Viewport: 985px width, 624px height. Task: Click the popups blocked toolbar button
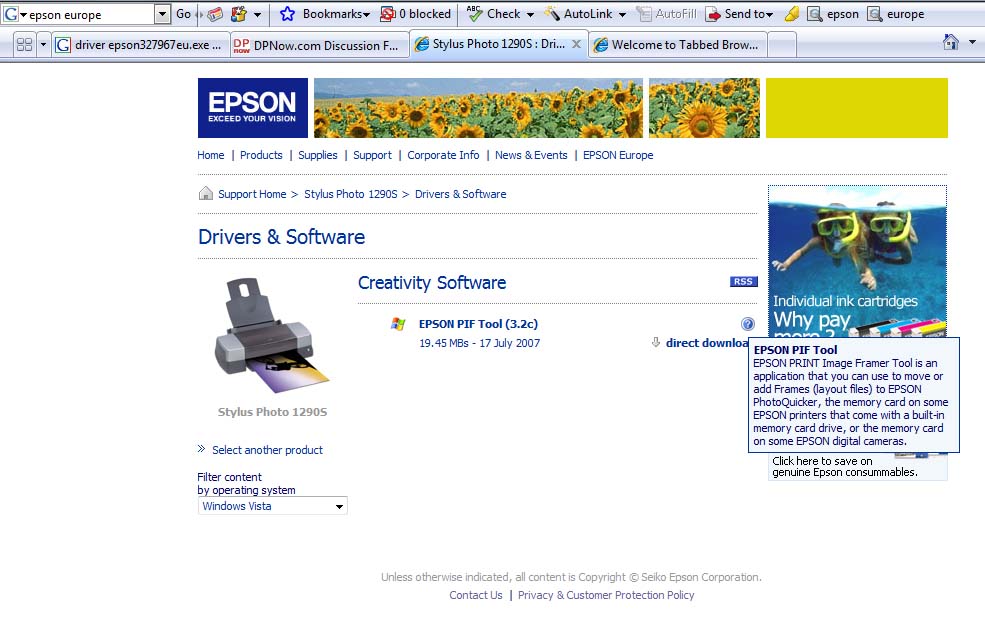[x=415, y=14]
